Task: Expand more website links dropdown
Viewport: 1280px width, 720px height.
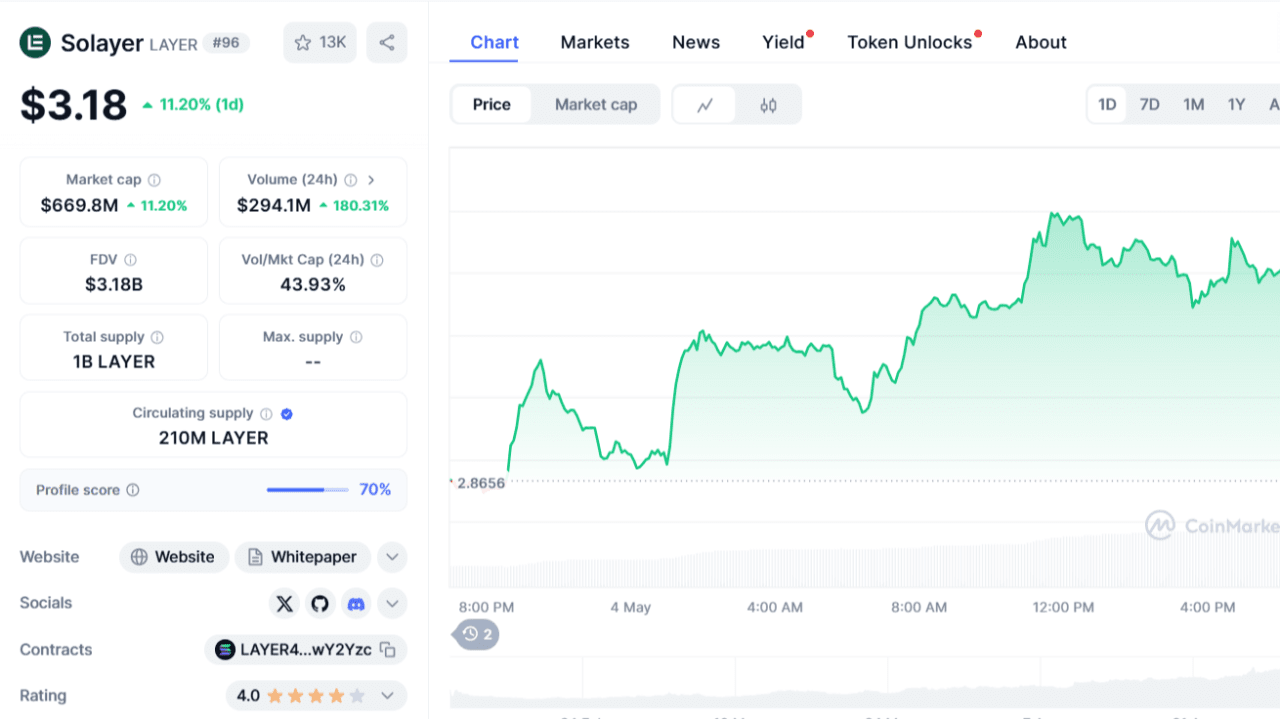Action: [392, 557]
